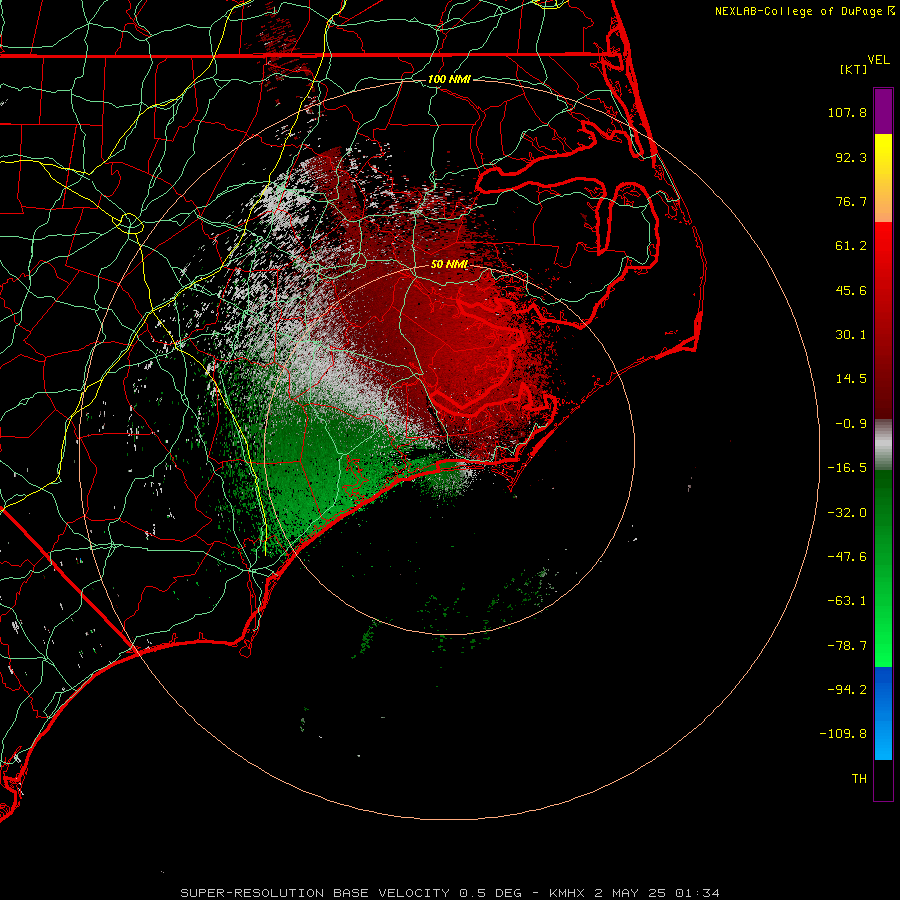Click the 107.8 legend value
900x900 pixels.
pos(847,112)
